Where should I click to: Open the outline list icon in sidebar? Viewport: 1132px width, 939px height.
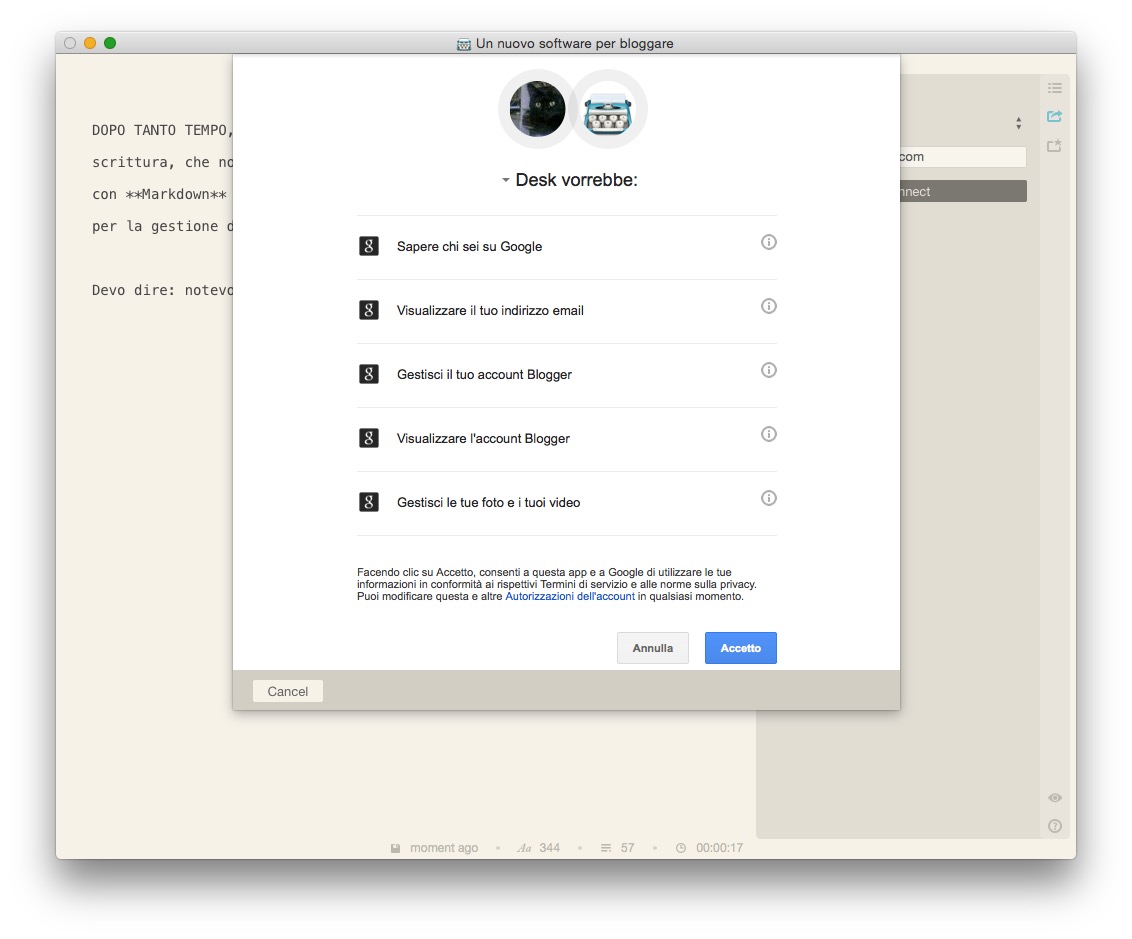[1055, 88]
